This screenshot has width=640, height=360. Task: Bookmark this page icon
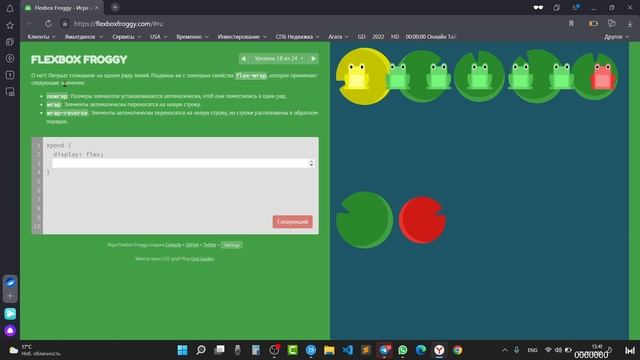[x=571, y=24]
